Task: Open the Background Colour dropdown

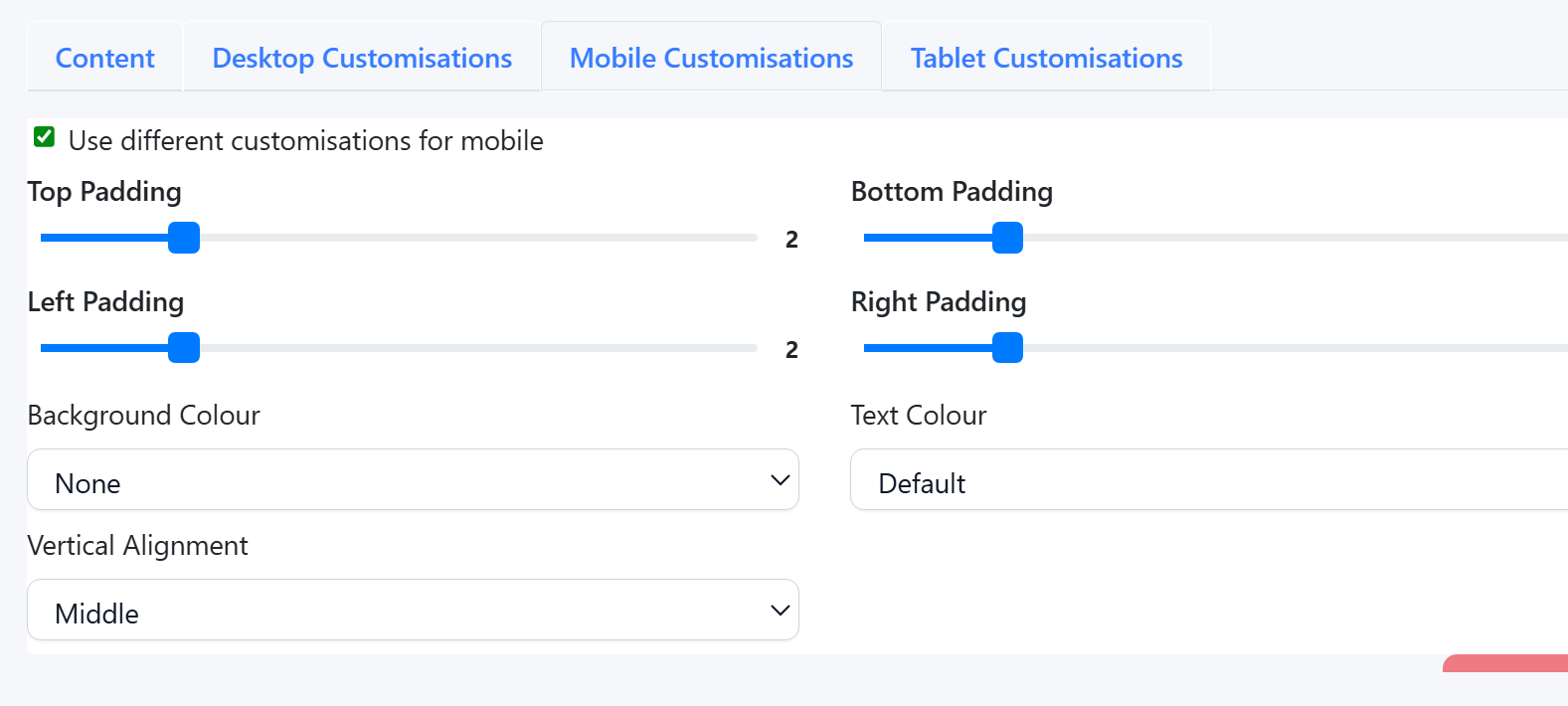Action: pos(413,480)
